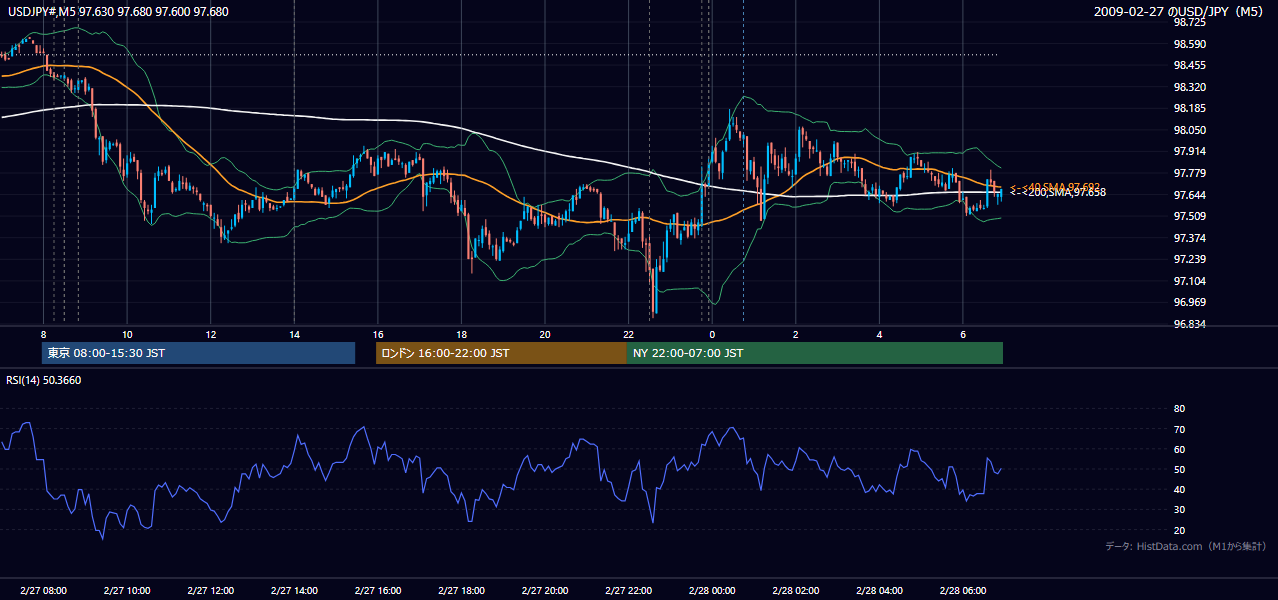Image resolution: width=1278 pixels, height=600 pixels.
Task: Select the NY 22:00-07:00 JST session bar
Action: click(x=815, y=353)
